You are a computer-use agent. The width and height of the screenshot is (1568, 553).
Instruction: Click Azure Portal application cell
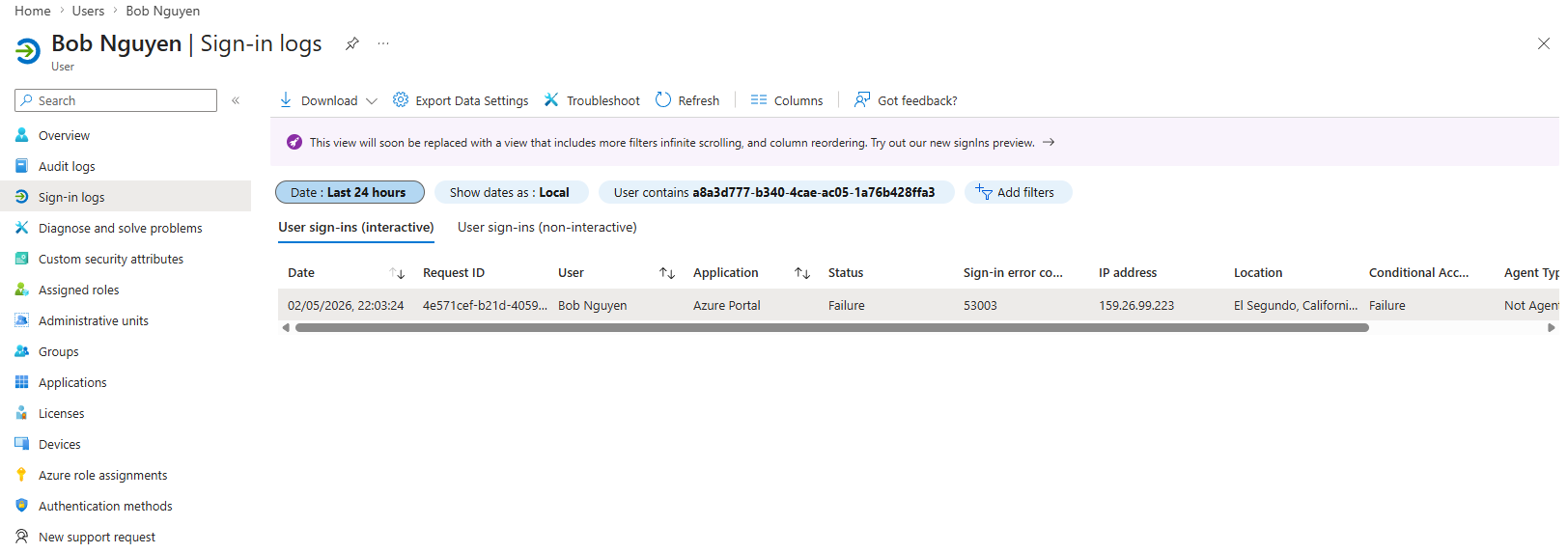pos(727,305)
